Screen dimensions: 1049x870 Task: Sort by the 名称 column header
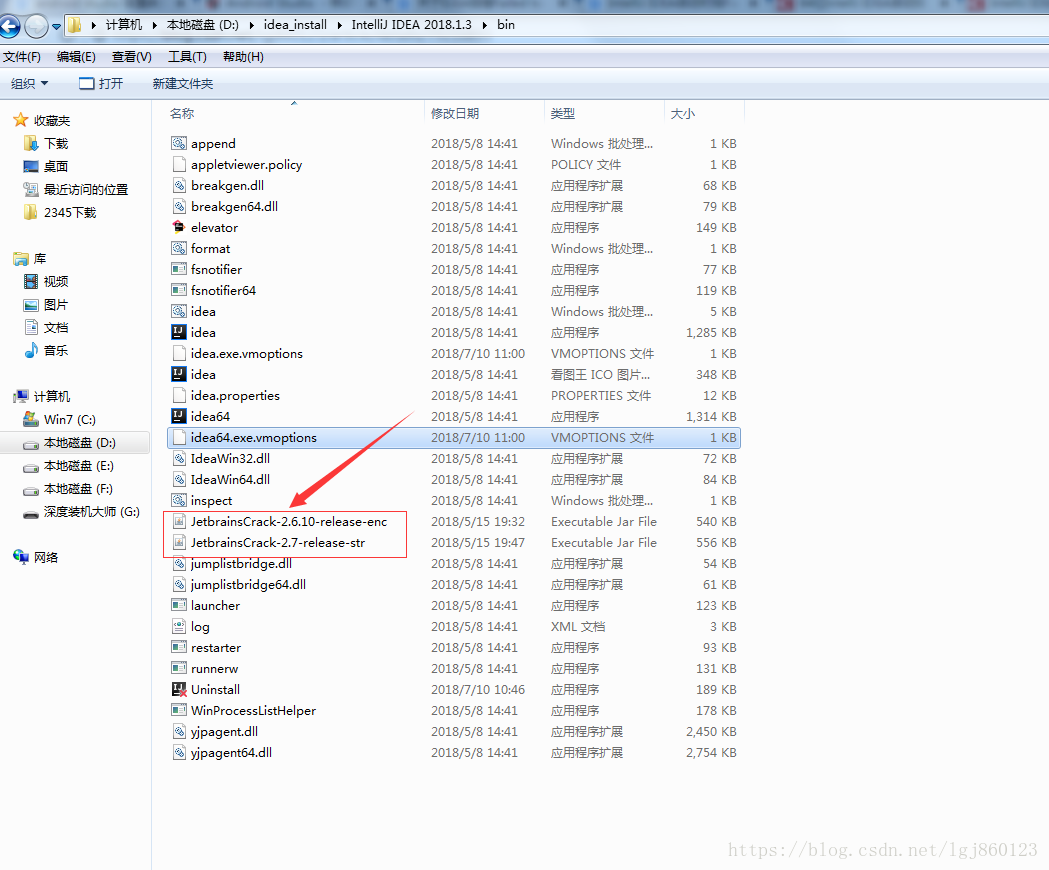tap(182, 114)
